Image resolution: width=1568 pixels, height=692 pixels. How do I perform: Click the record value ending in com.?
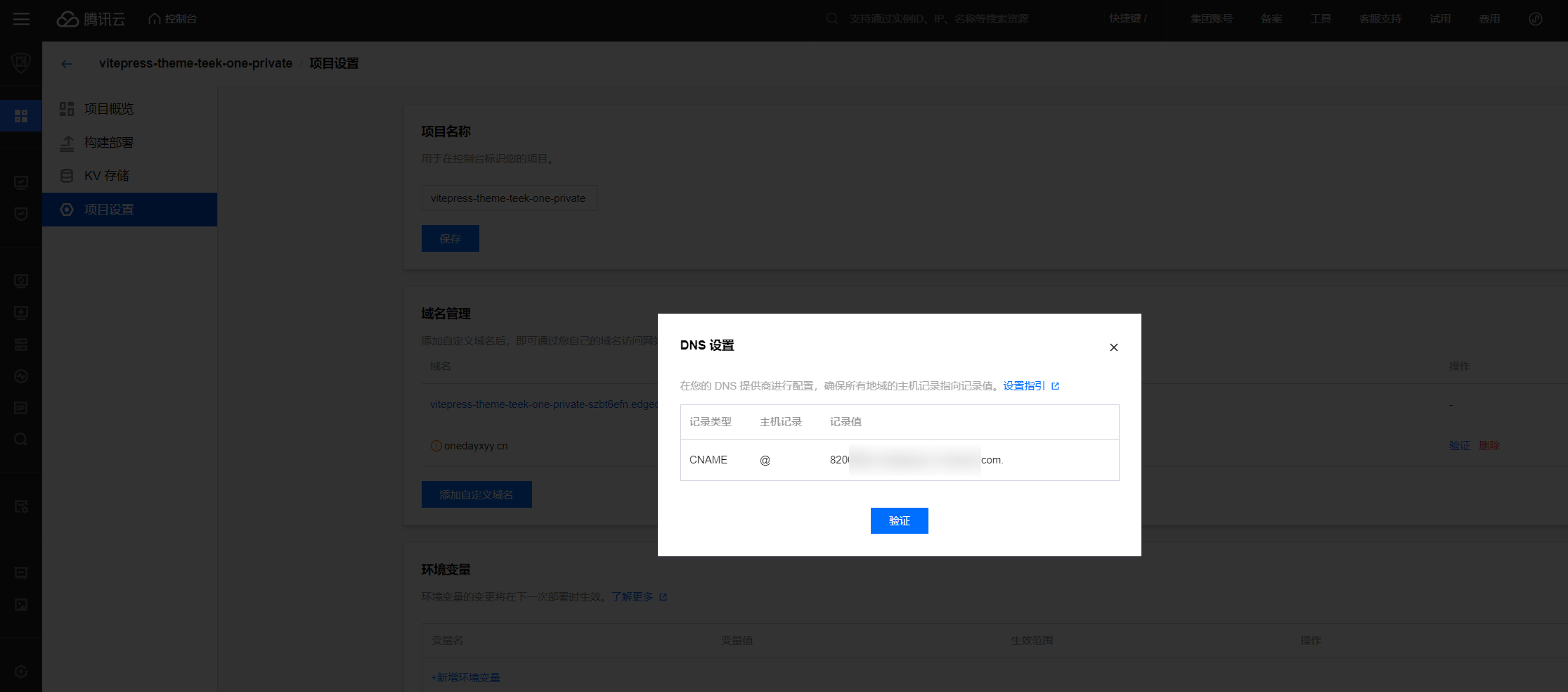tap(916, 460)
